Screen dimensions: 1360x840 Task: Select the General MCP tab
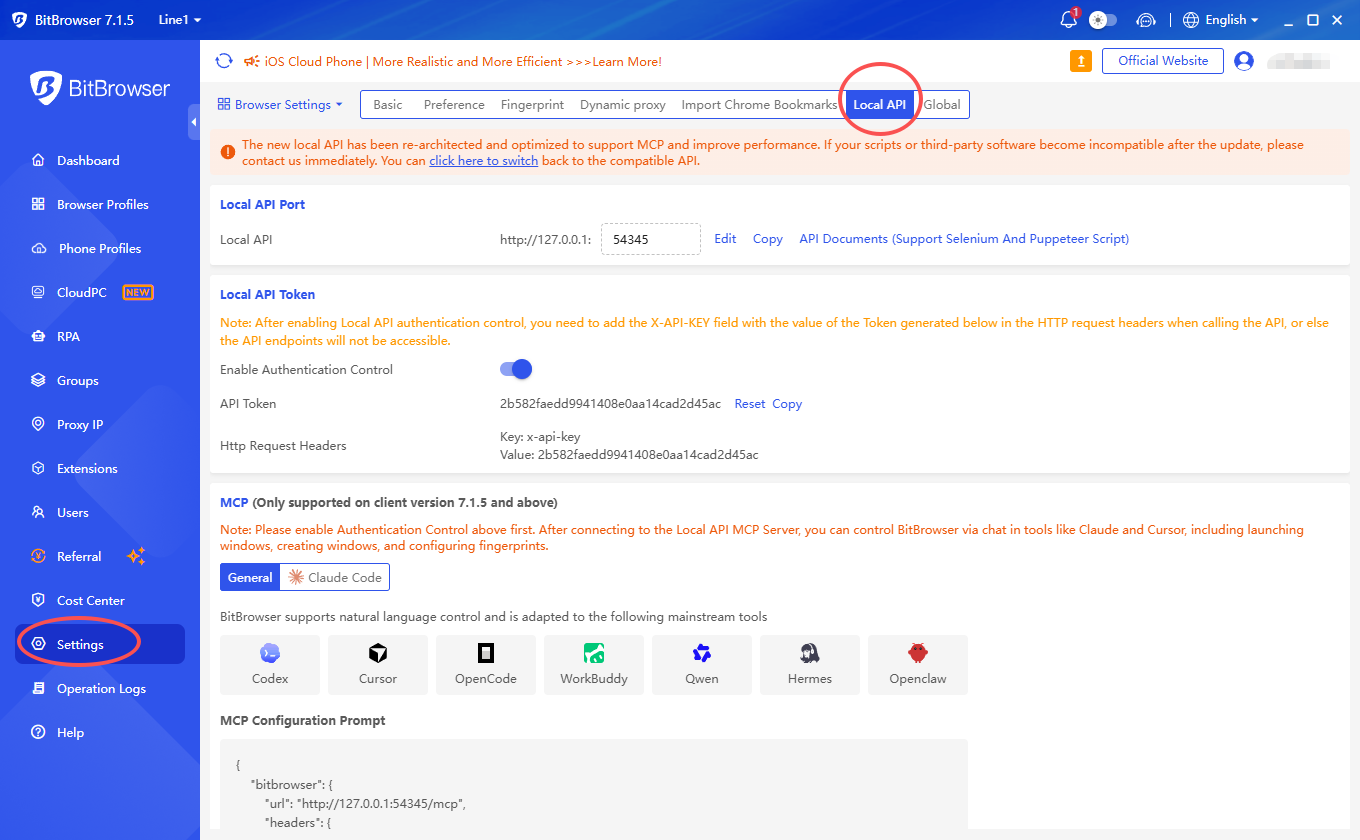click(x=250, y=577)
